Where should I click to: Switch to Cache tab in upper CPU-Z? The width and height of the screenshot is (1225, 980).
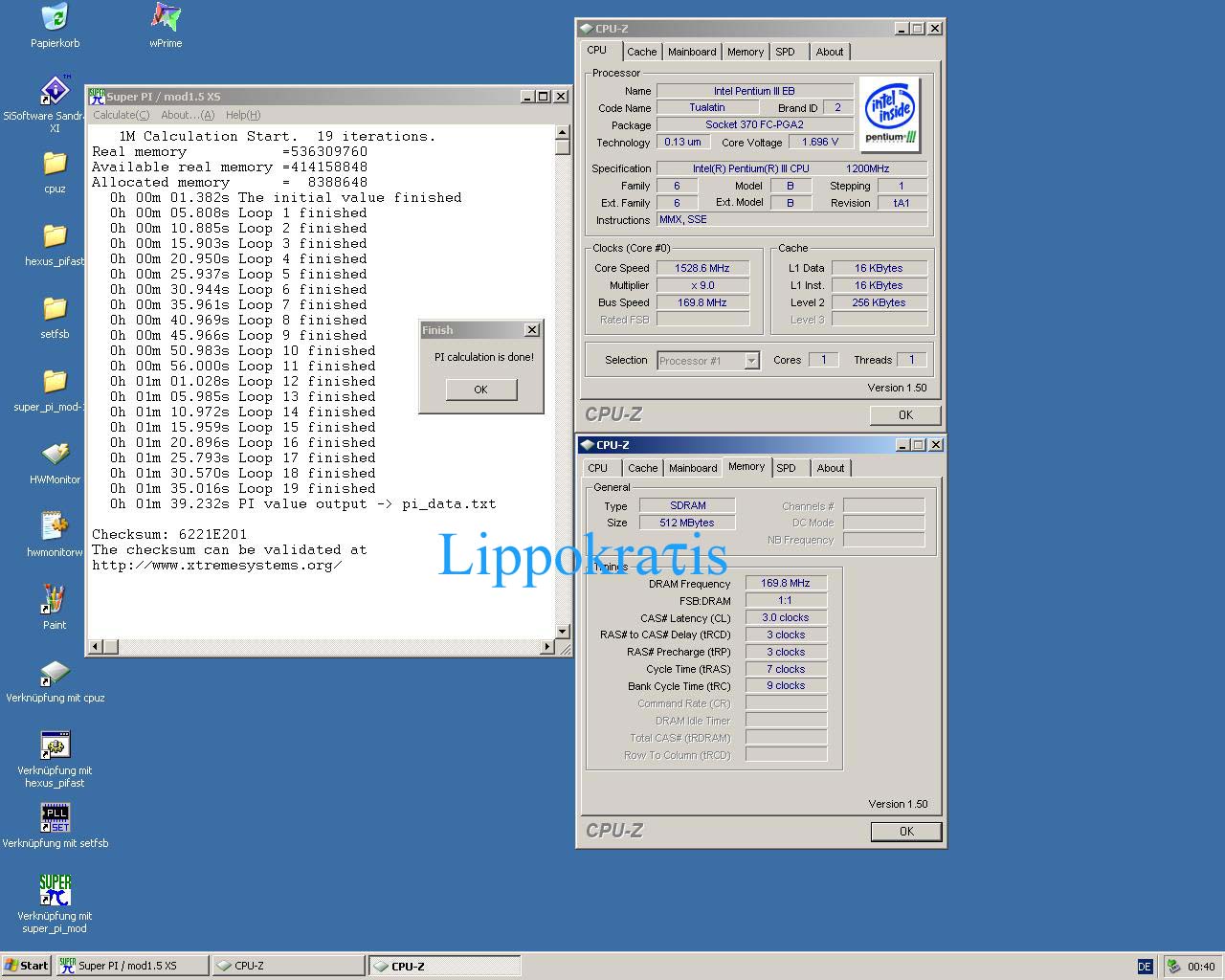pos(642,52)
